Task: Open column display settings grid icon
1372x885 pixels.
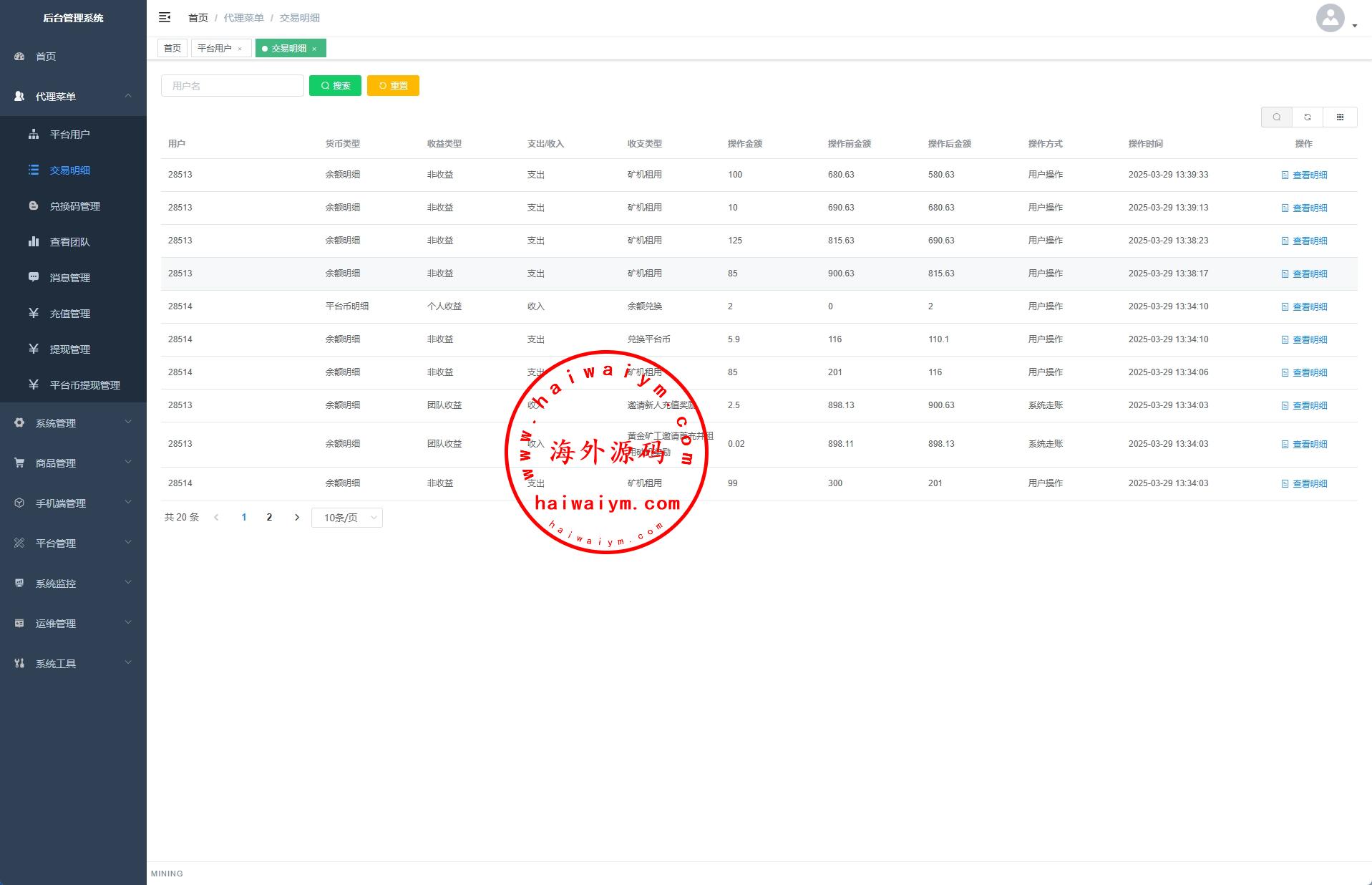Action: 1340,117
